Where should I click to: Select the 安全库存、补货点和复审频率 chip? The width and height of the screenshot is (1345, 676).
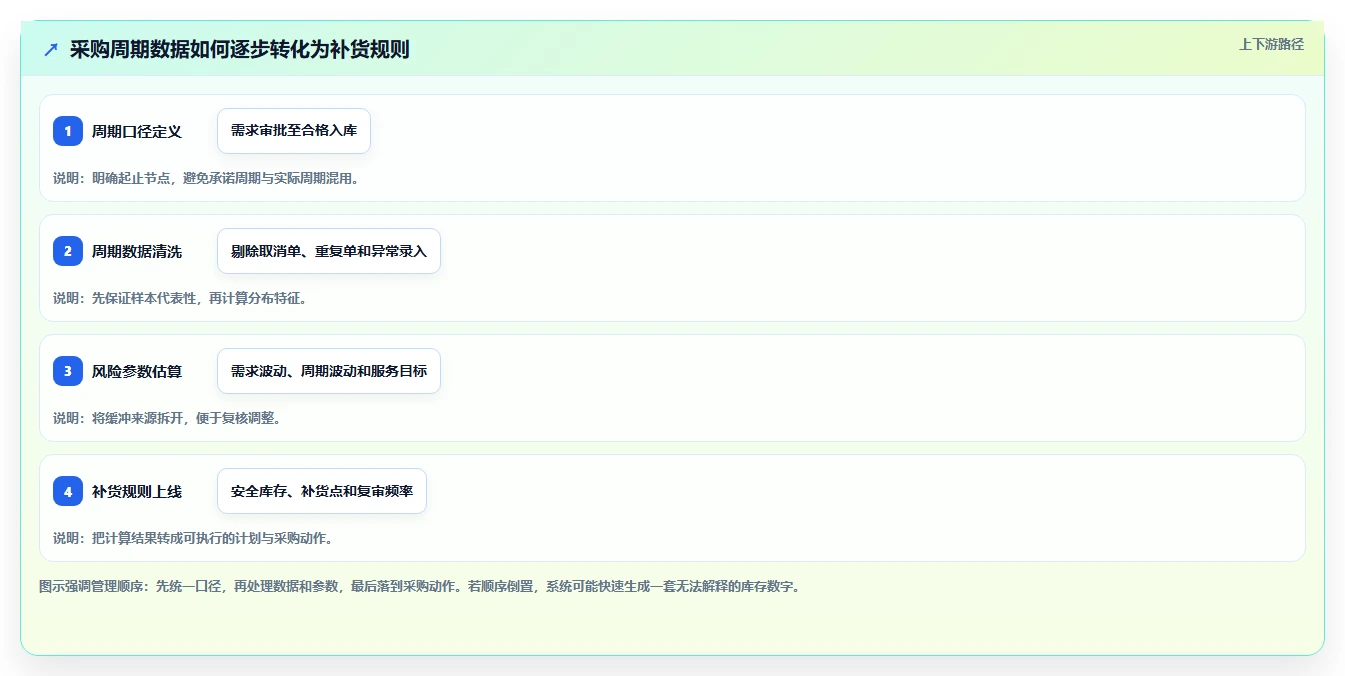pos(322,491)
